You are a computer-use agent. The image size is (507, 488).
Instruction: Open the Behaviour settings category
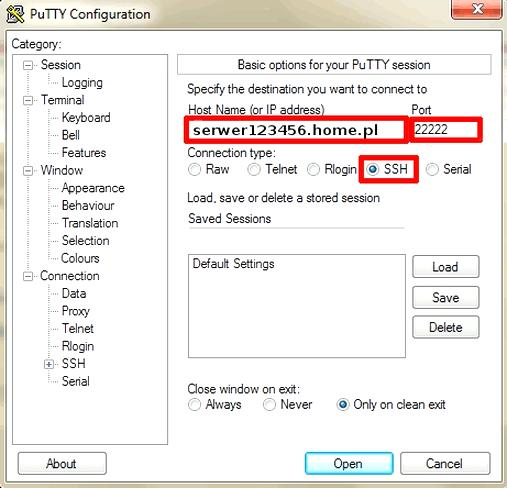click(x=88, y=205)
